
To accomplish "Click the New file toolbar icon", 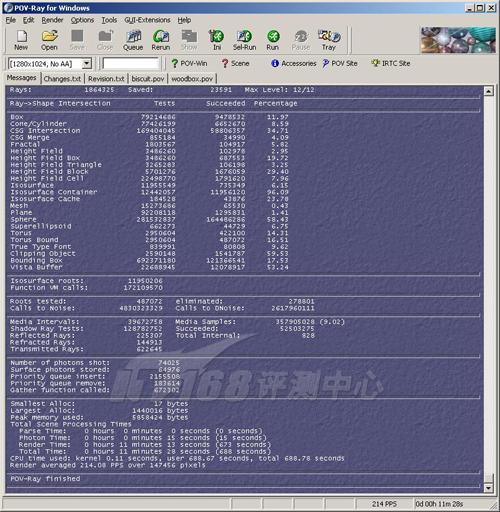I will 21,40.
